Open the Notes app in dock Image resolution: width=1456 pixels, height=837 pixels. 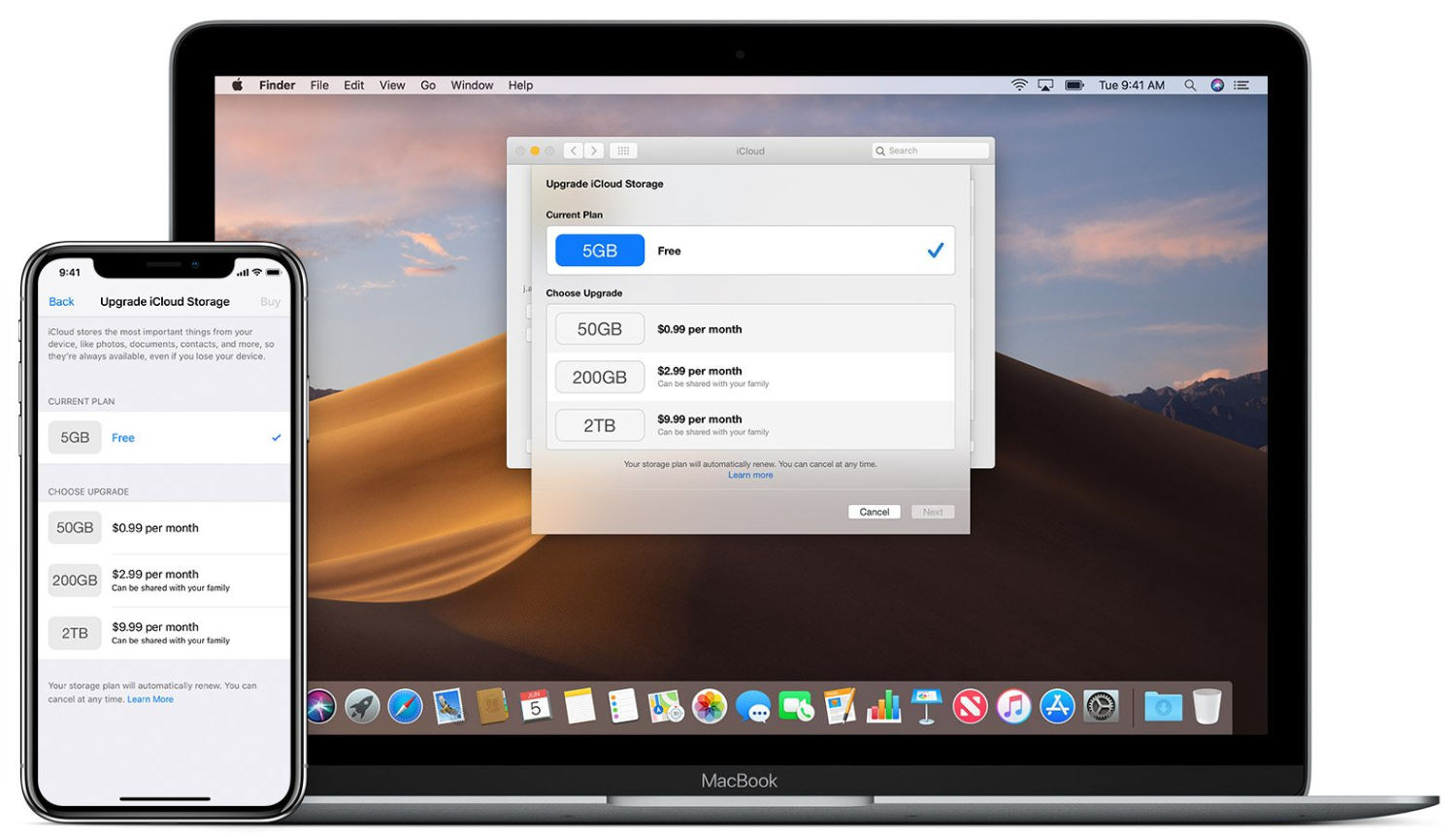(579, 707)
